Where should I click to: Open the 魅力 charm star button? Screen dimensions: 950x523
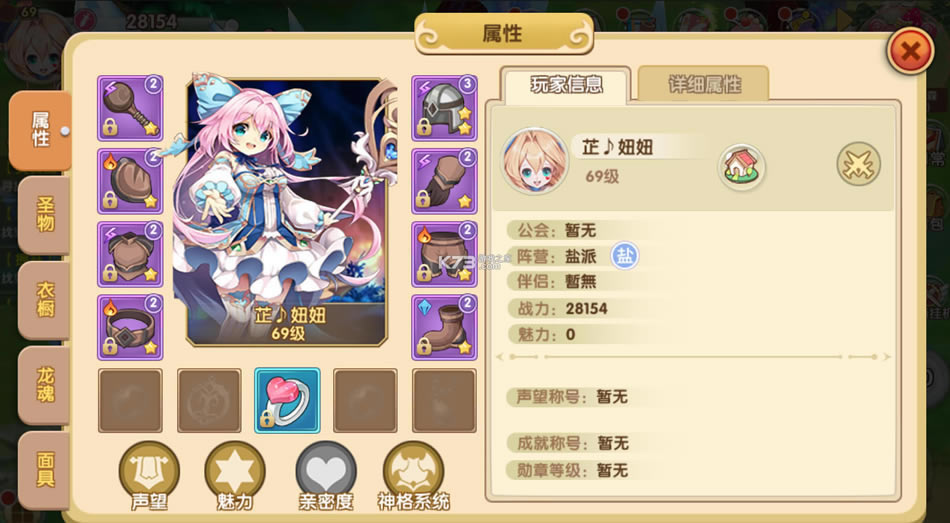pyautogui.click(x=234, y=476)
